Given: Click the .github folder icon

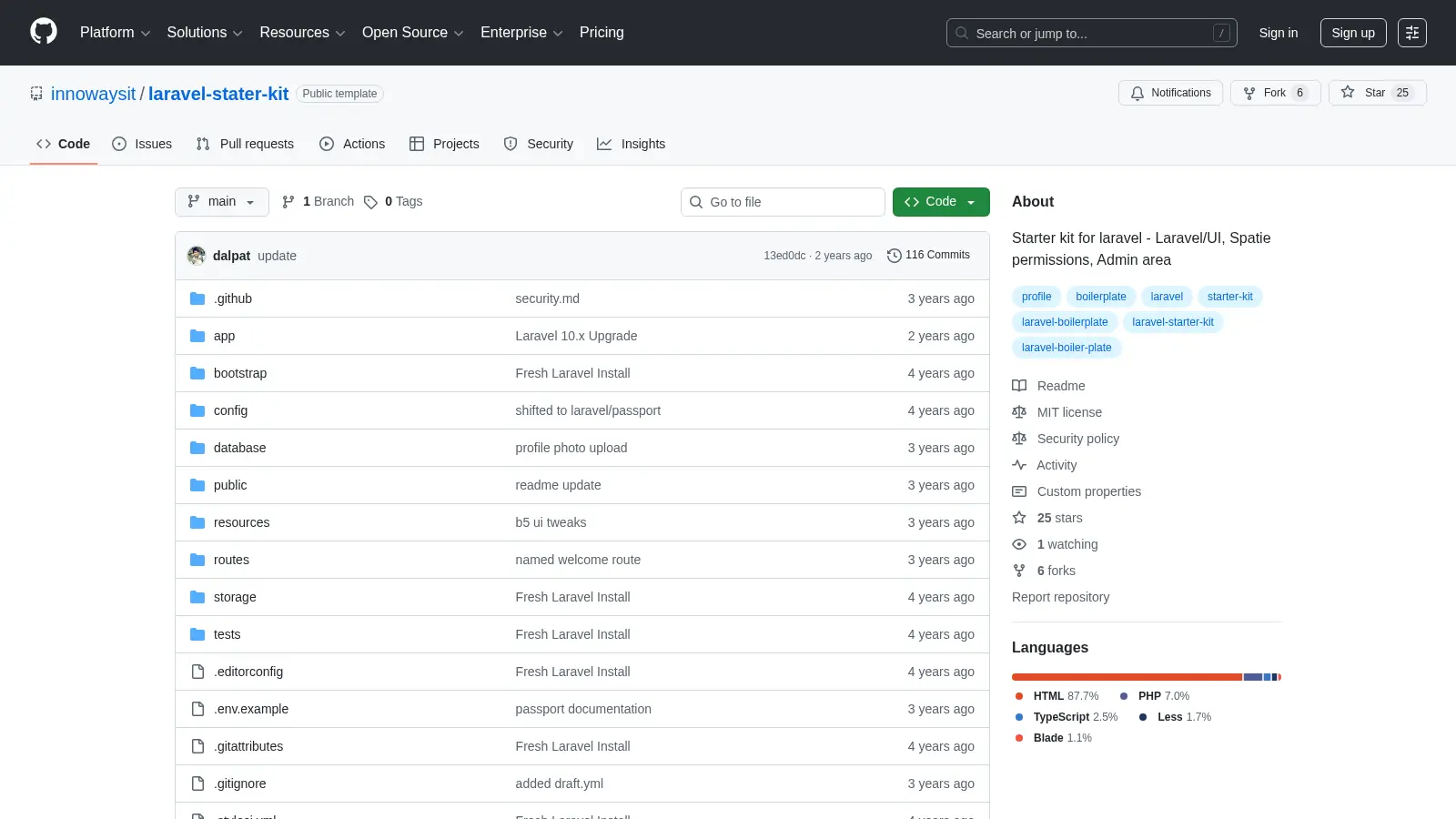Looking at the screenshot, I should 197,298.
